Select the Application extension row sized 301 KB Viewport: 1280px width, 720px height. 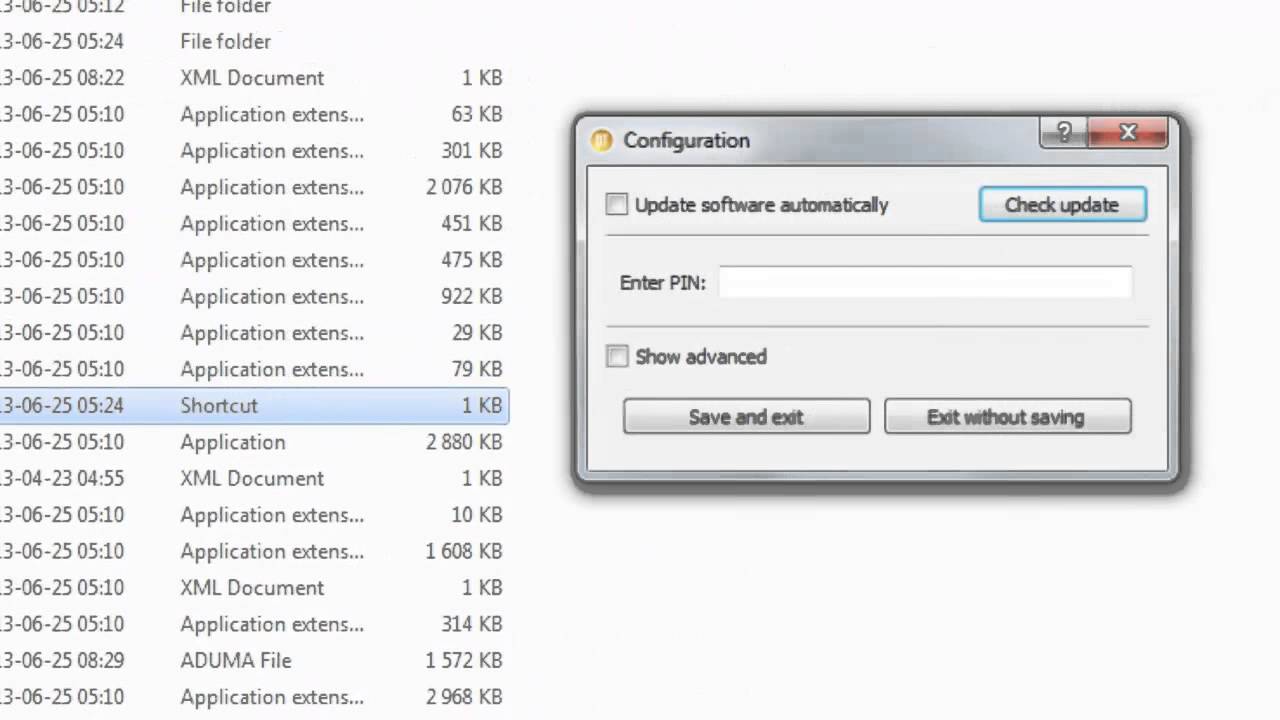pos(254,151)
